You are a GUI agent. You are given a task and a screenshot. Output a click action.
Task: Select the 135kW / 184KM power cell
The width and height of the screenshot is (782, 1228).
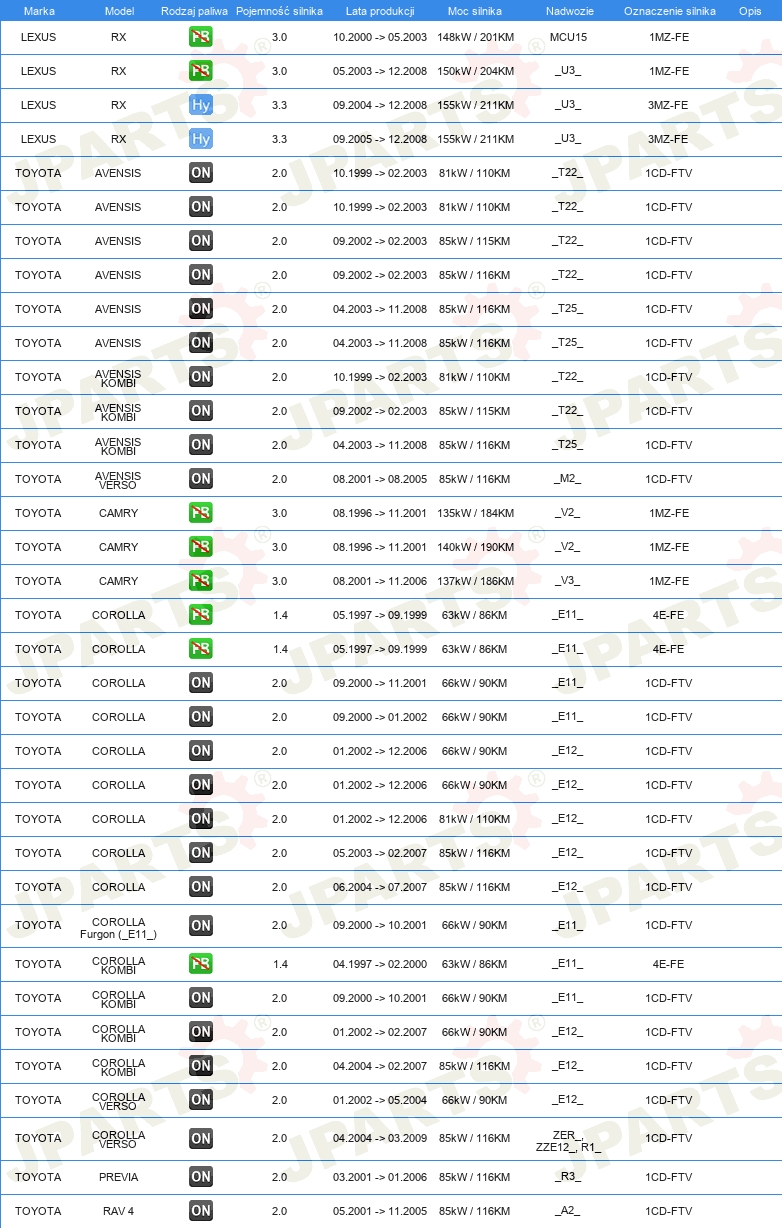tap(475, 513)
